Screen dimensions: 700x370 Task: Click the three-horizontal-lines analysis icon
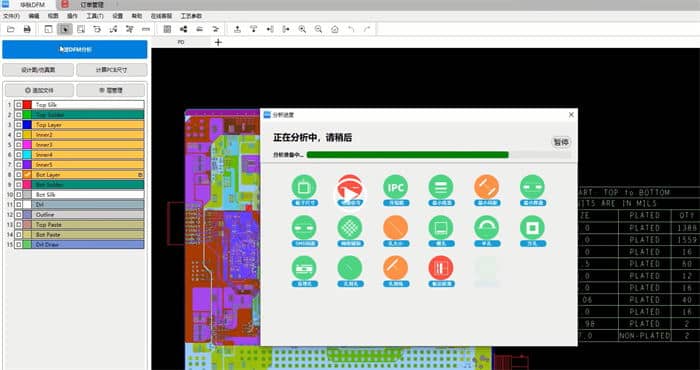[441, 187]
